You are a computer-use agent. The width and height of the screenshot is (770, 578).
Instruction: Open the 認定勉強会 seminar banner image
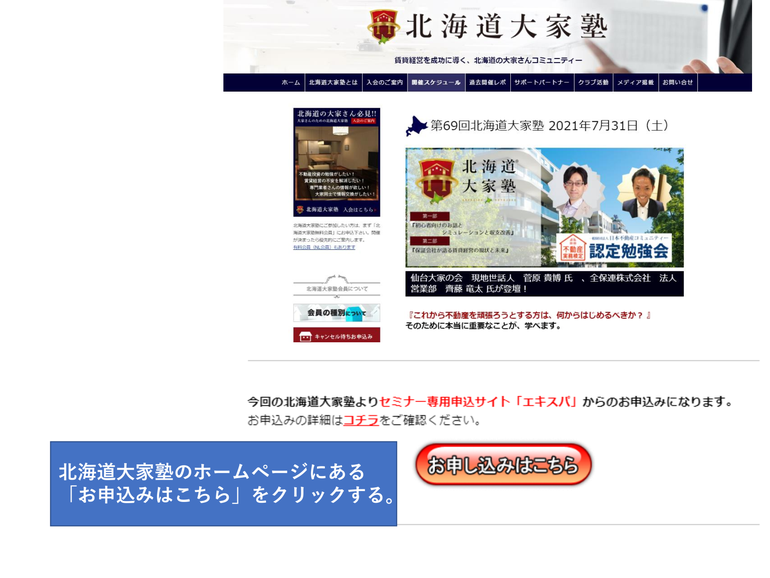544,208
